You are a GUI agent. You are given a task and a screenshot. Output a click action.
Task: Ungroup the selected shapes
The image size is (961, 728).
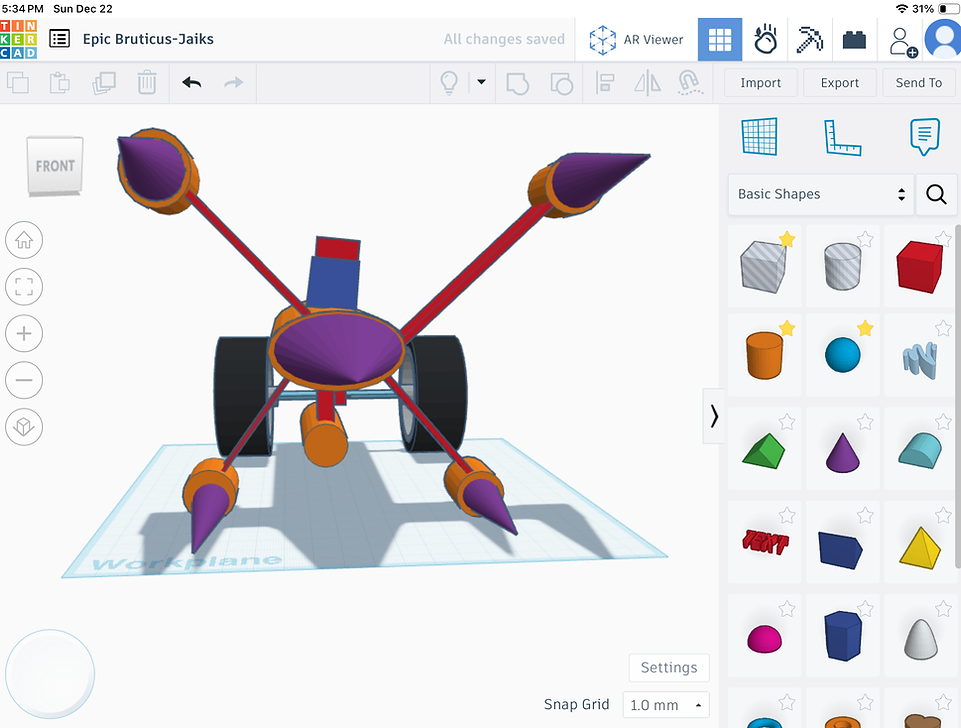pyautogui.click(x=561, y=83)
